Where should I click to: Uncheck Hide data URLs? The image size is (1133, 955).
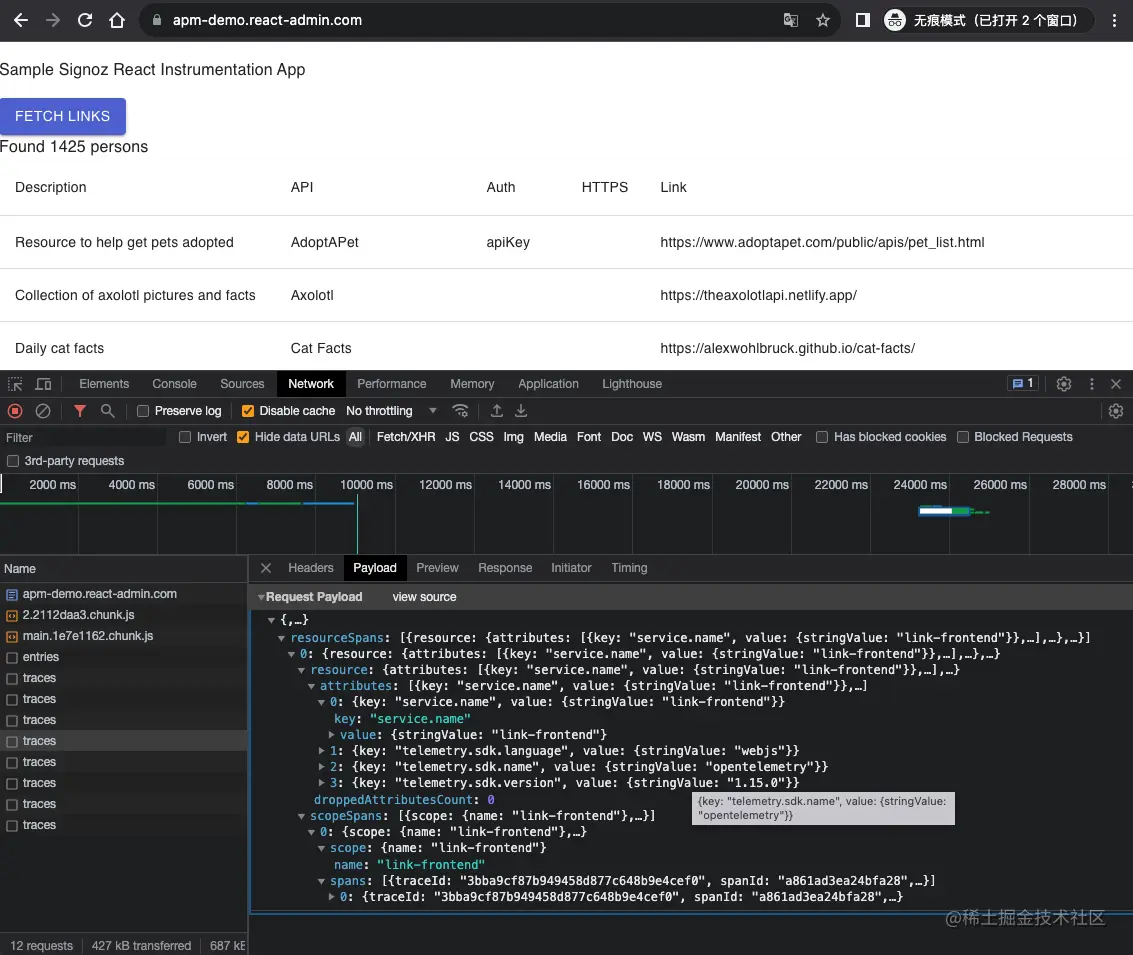[243, 437]
